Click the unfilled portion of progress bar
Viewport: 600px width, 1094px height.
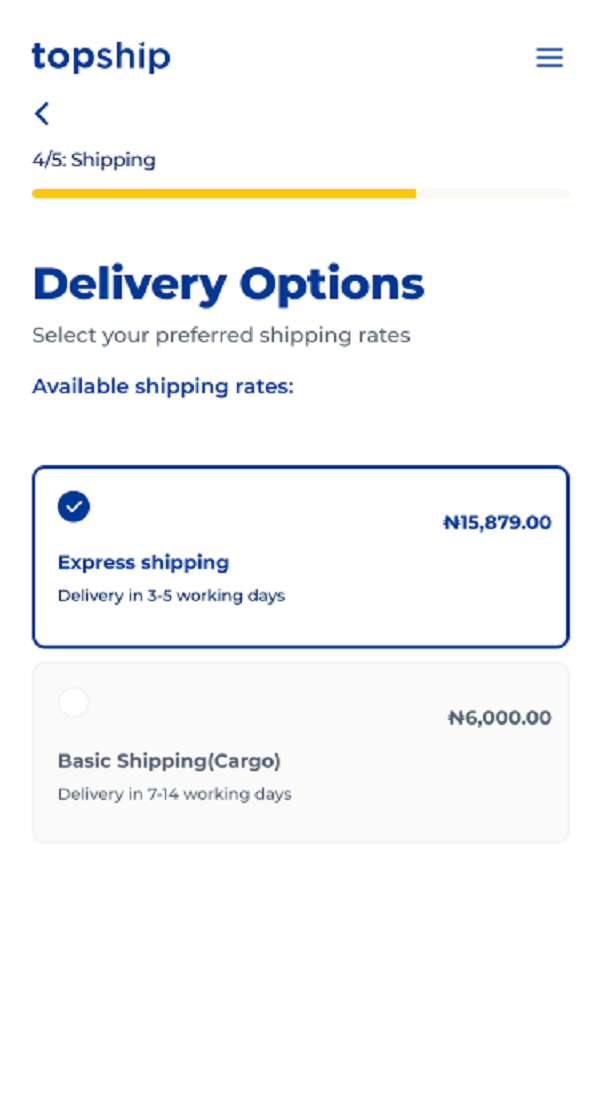coord(492,193)
